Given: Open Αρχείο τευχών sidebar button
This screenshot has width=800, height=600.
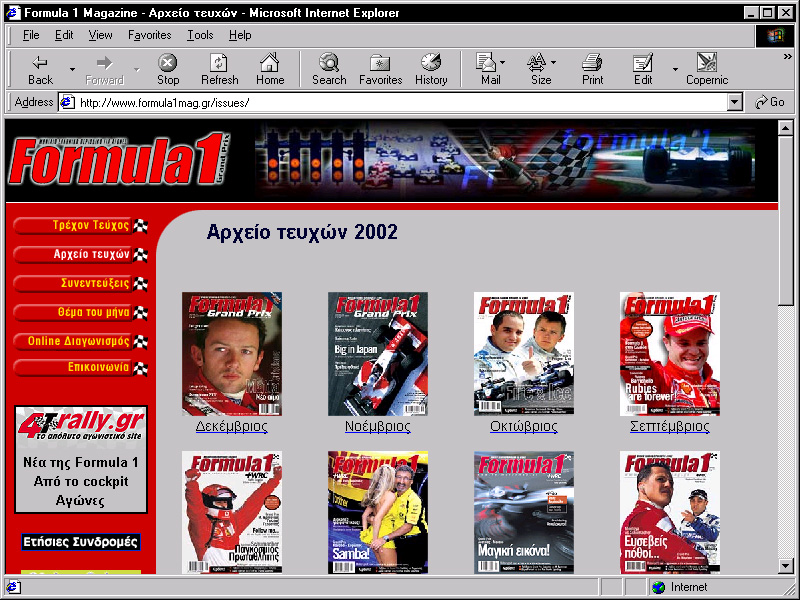Looking at the screenshot, I should click(x=81, y=255).
